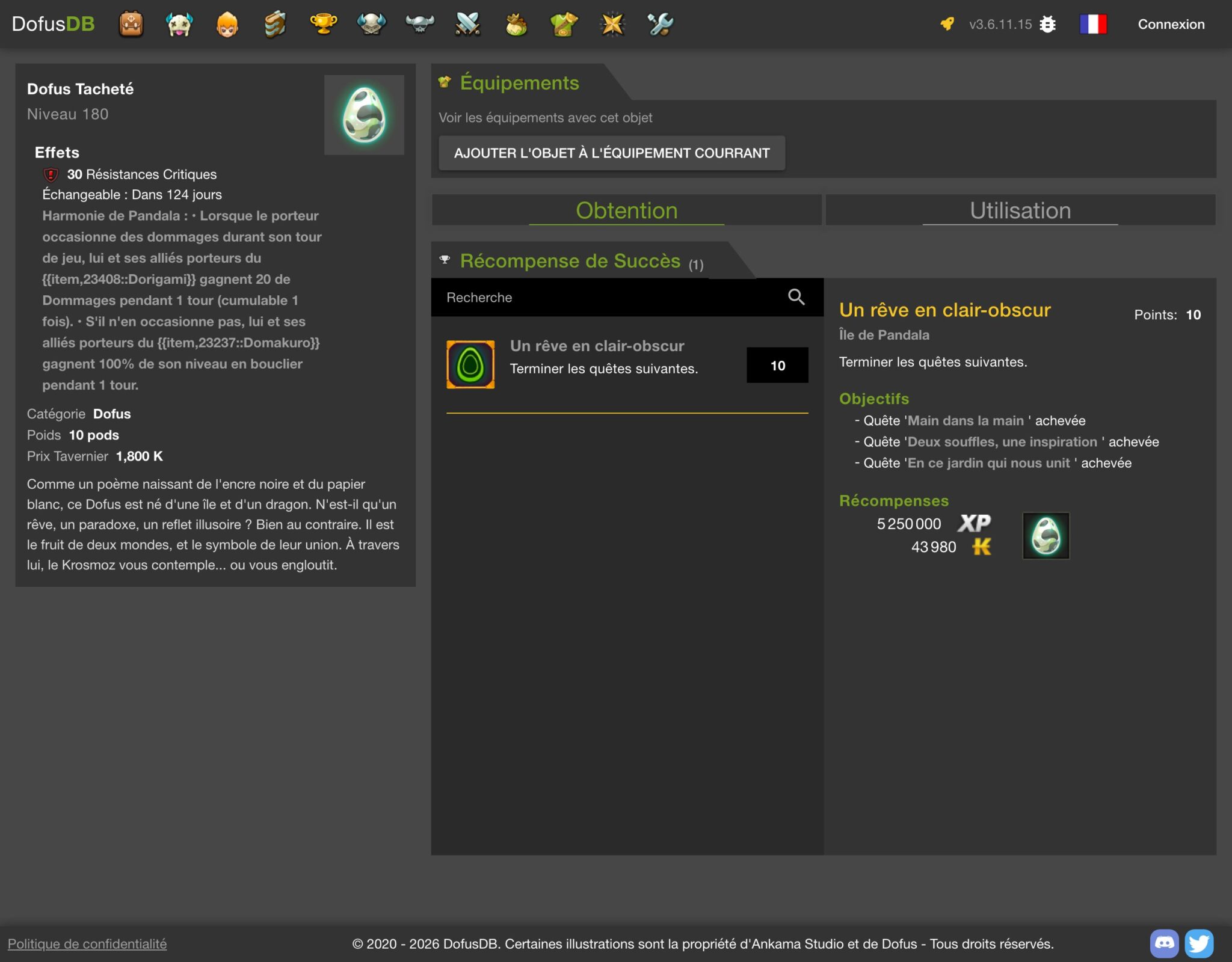Viewport: 1232px width, 962px height.
Task: Click version number v3.6.11.15
Action: point(1000,24)
